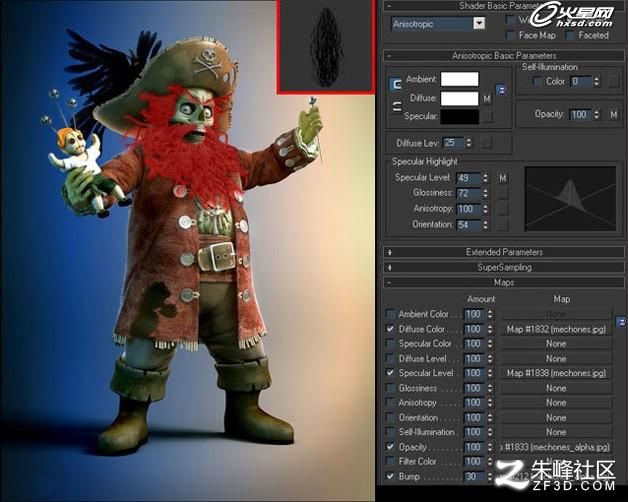
Task: Click the Specular Color map amount spinner
Action: (x=489, y=344)
